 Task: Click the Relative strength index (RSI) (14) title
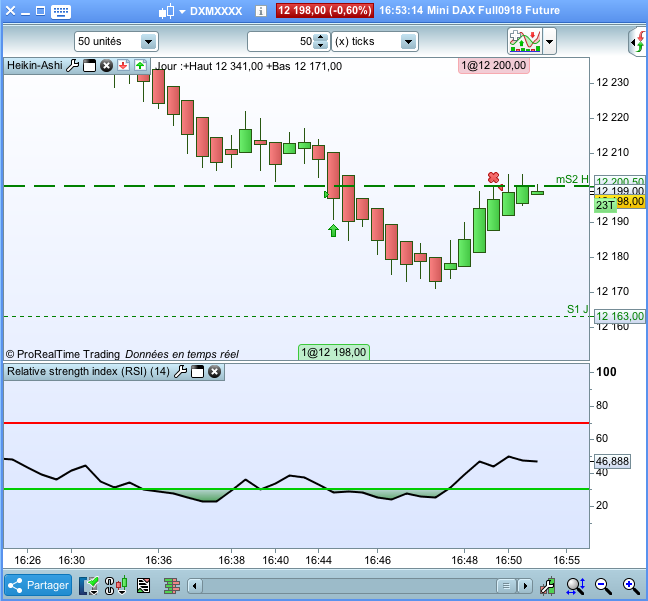pyautogui.click(x=88, y=372)
